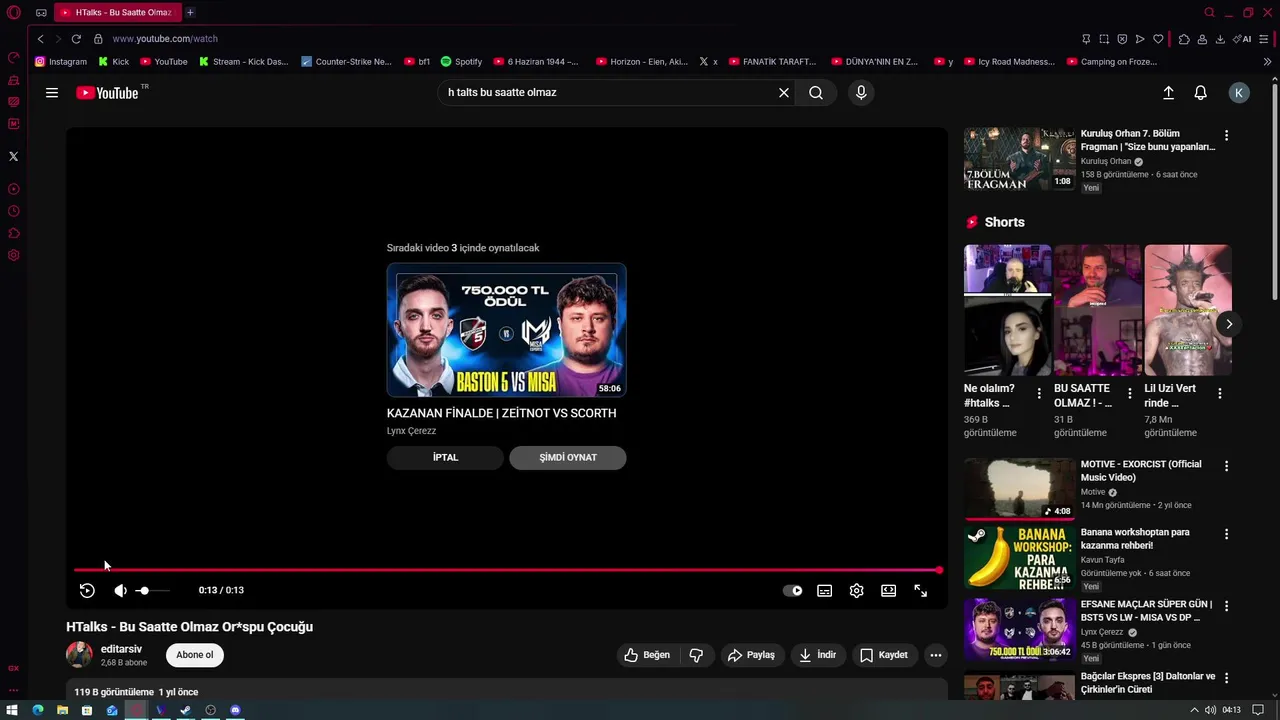The width and height of the screenshot is (1280, 720).
Task: Adjust the volume slider
Action: (x=151, y=591)
